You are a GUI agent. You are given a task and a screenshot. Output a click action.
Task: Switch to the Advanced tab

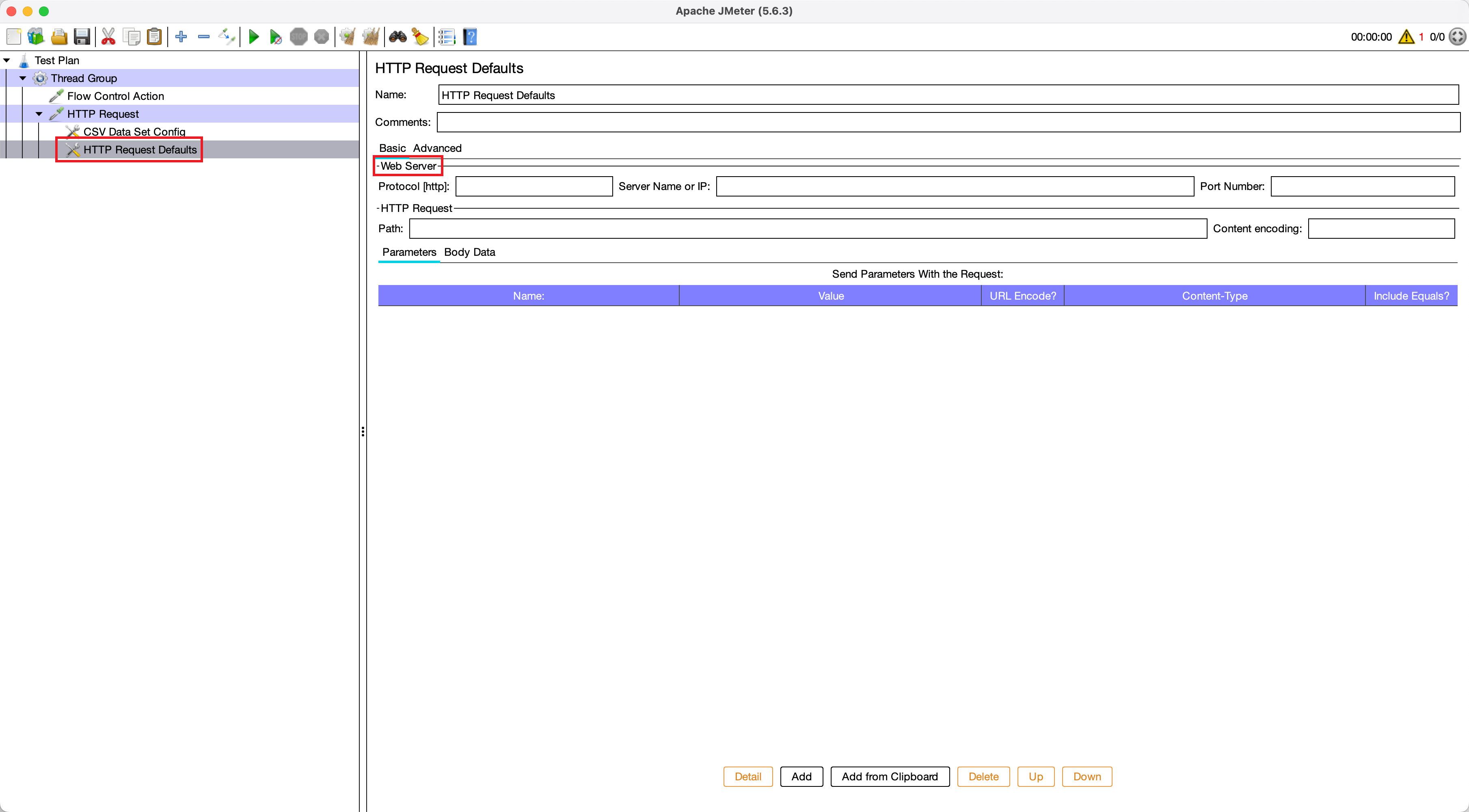(x=437, y=148)
